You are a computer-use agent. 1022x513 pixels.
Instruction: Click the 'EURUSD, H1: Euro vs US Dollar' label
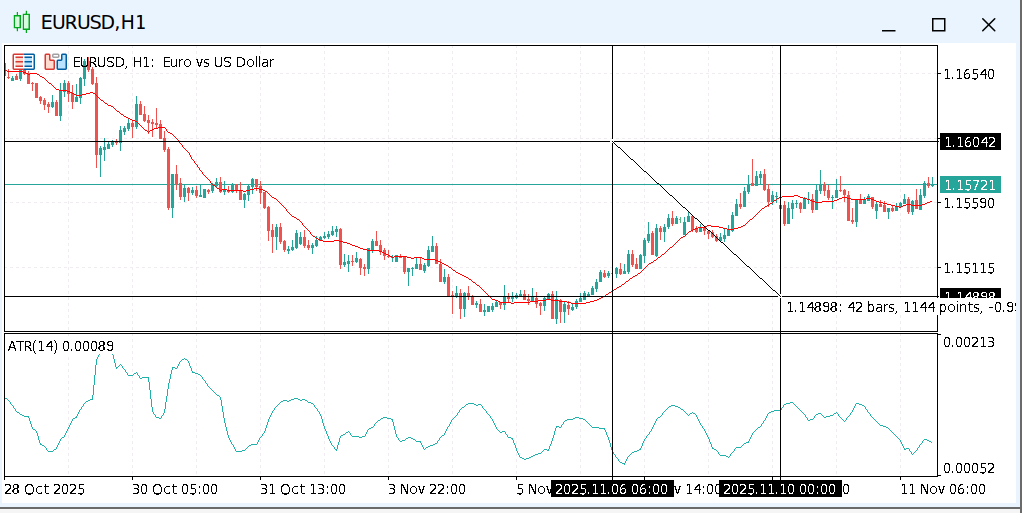pos(173,63)
